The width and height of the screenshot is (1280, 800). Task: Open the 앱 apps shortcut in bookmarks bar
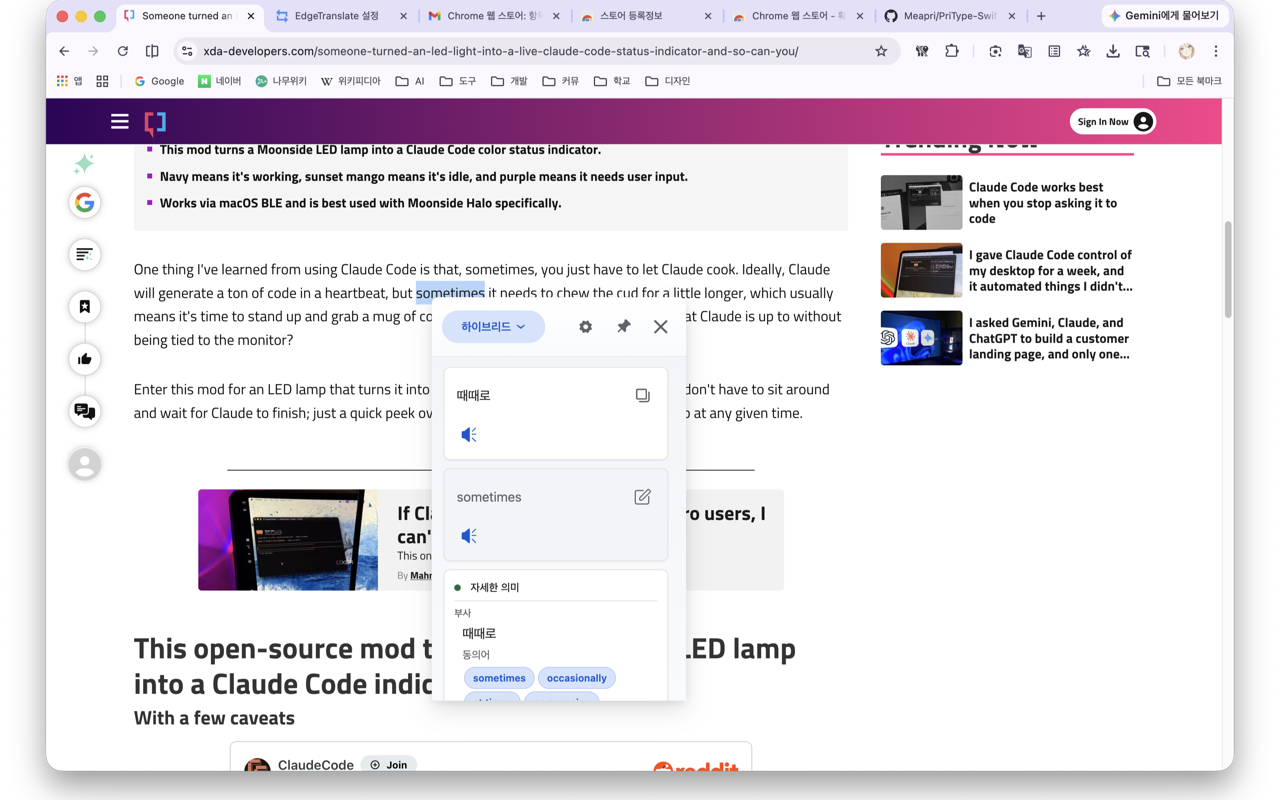[70, 81]
